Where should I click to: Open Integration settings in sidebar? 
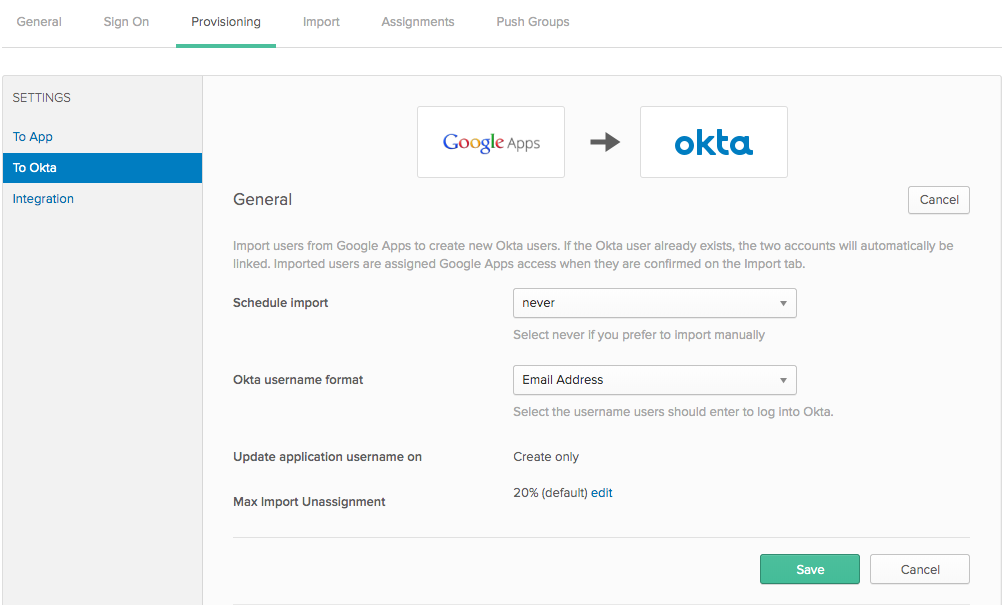click(x=43, y=199)
